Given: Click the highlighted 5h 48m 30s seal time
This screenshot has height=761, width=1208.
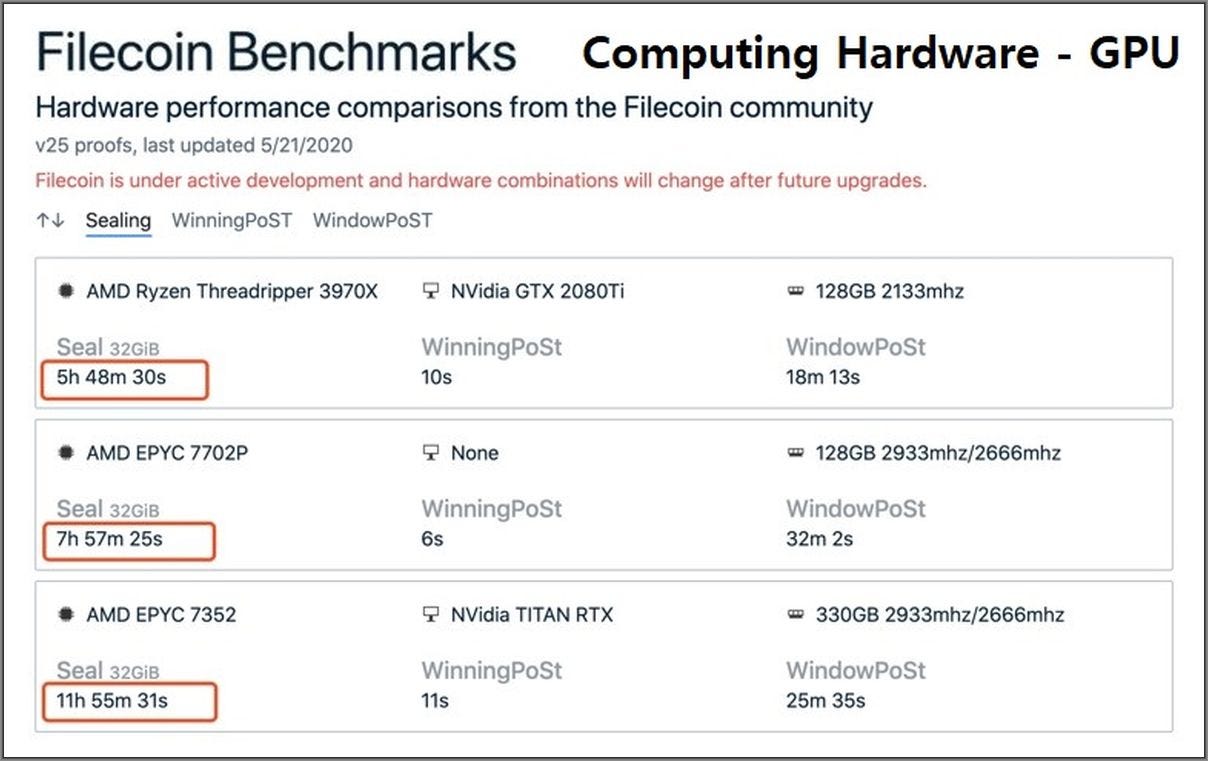Looking at the screenshot, I should [x=125, y=381].
